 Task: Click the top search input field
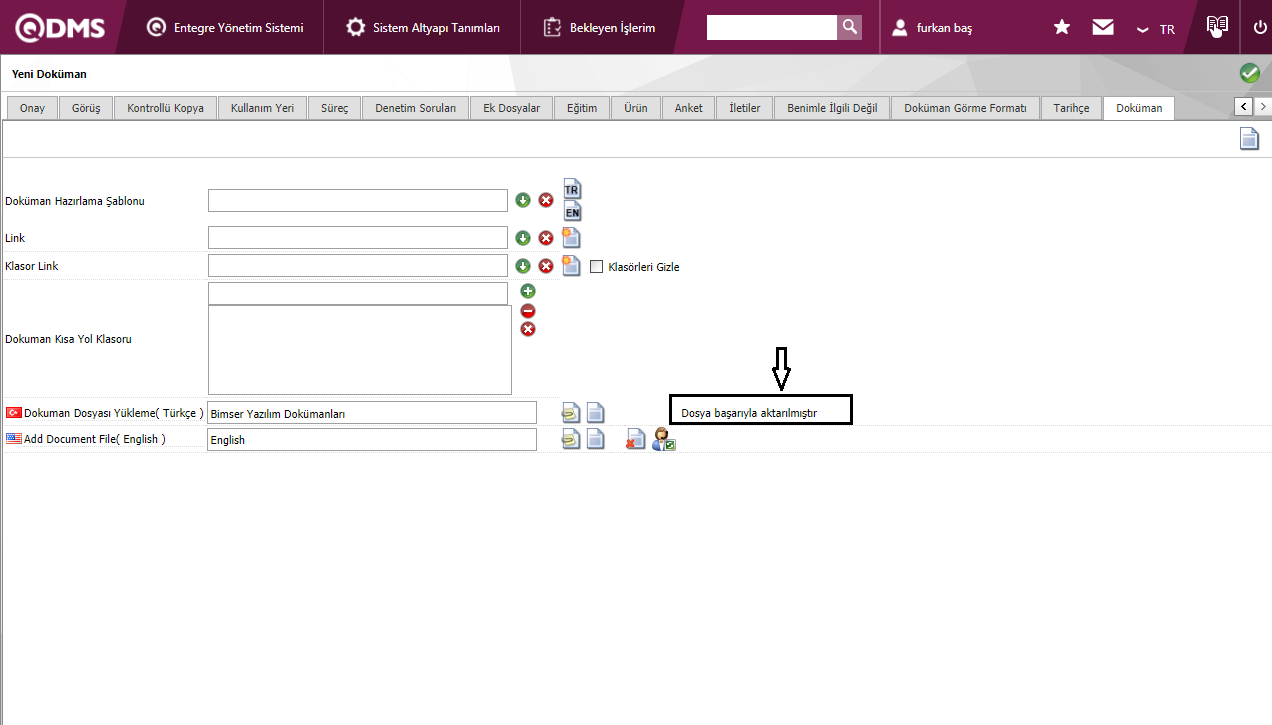coord(772,27)
